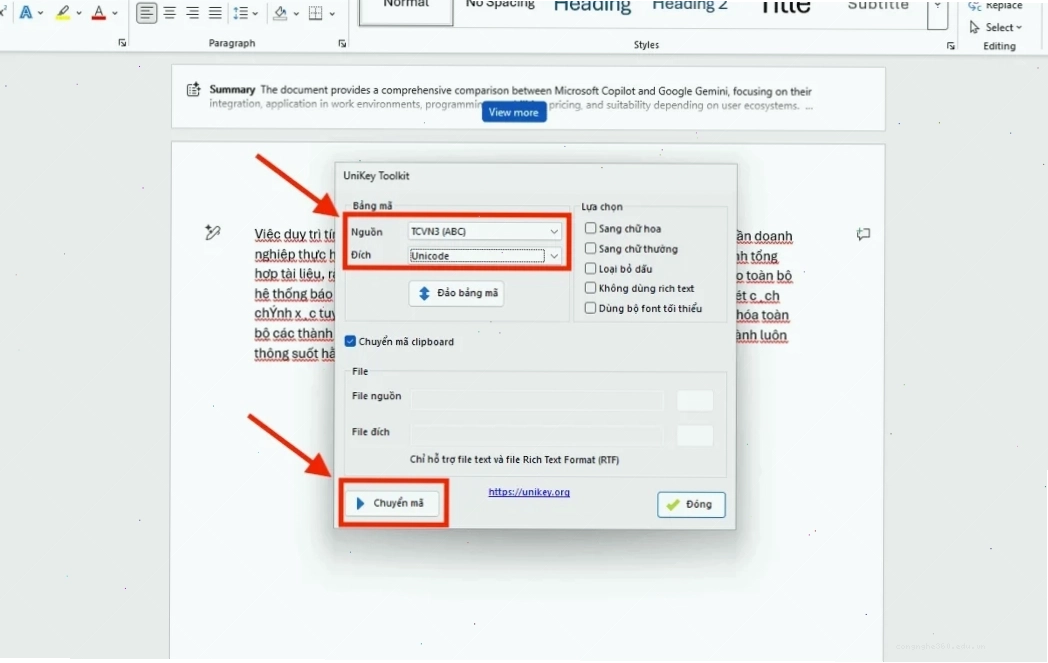Apply the Title style
The image size is (1048, 663).
tap(785, 7)
